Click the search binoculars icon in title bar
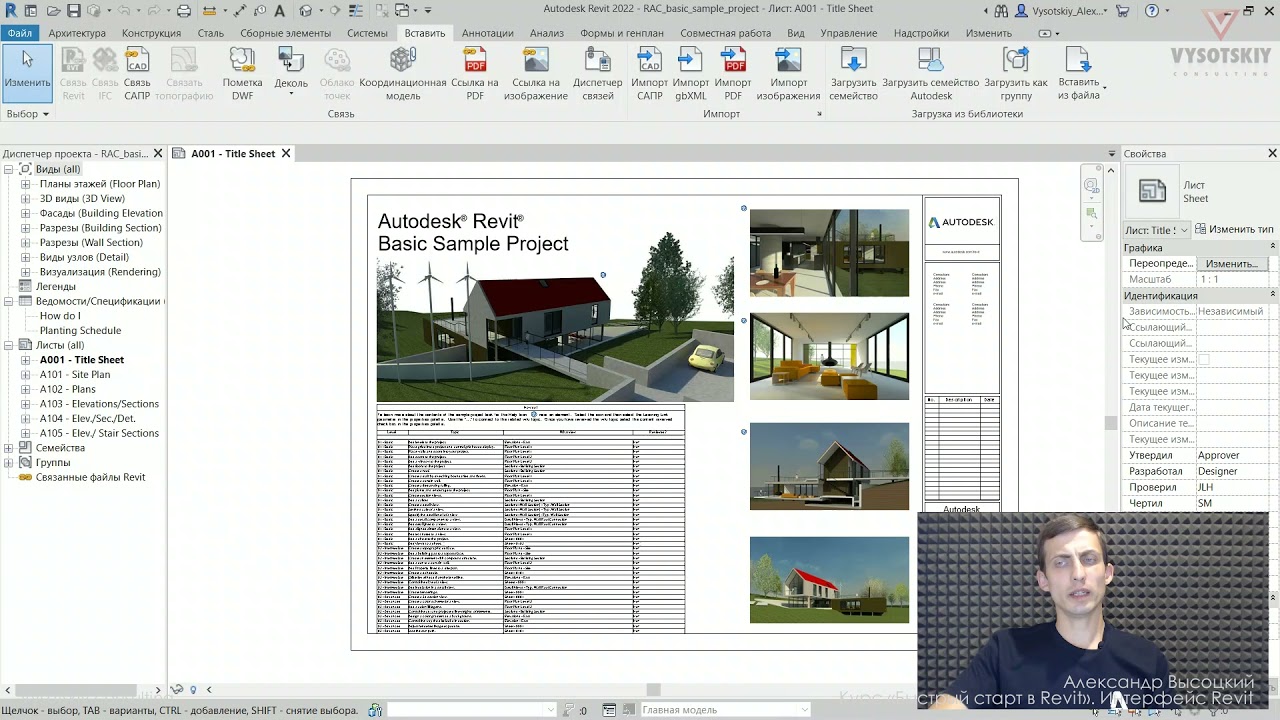 pyautogui.click(x=1000, y=11)
